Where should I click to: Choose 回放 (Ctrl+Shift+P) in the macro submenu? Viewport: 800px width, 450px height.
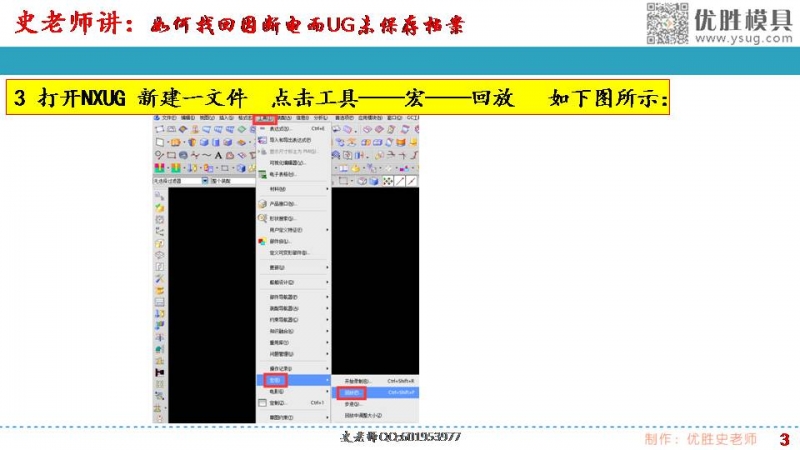[x=375, y=393]
